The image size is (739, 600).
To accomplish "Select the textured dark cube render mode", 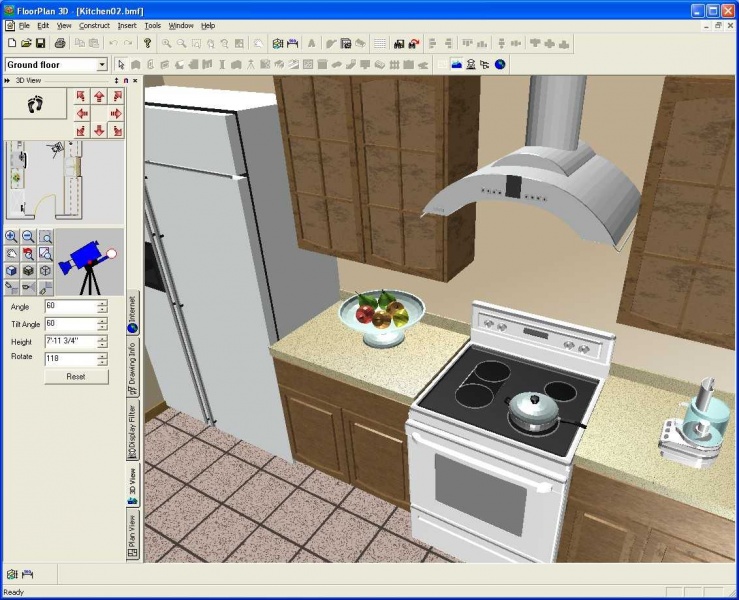I will pos(28,271).
